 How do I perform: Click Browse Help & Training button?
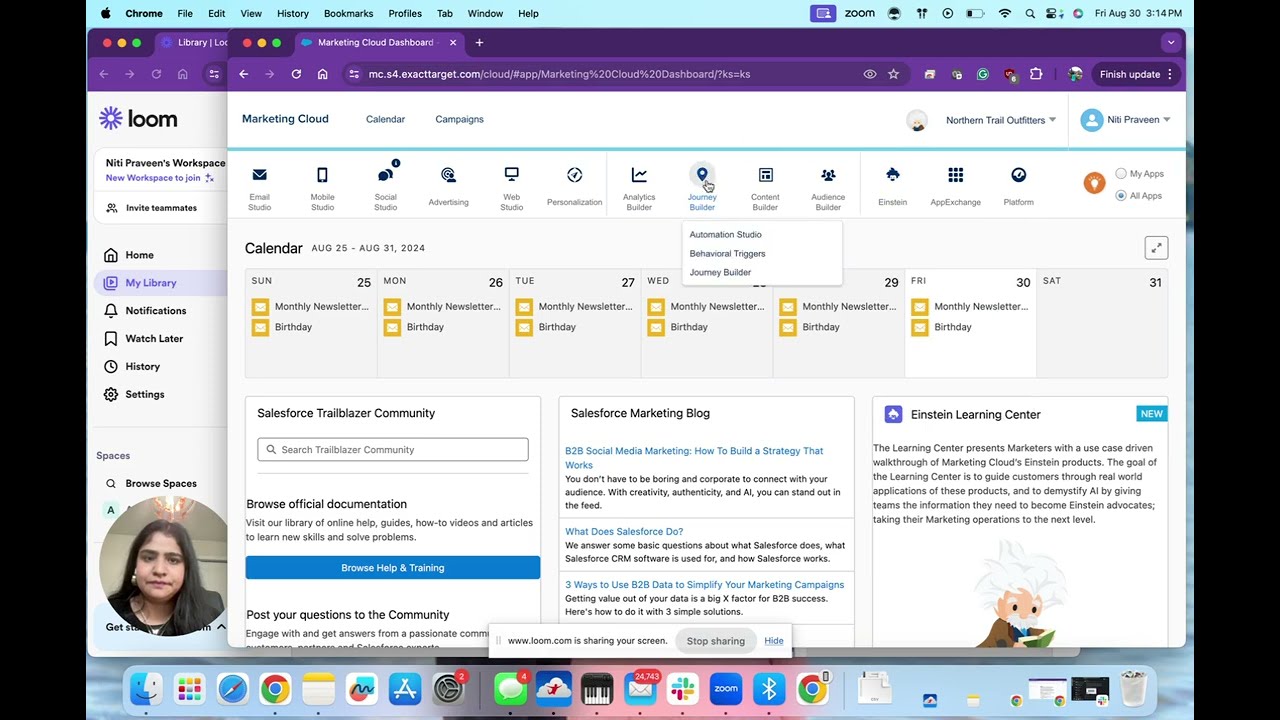click(x=393, y=568)
